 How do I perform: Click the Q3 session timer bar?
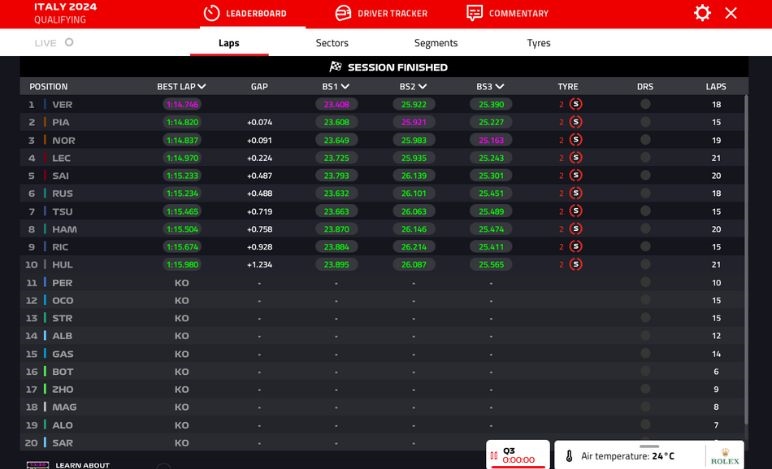pyautogui.click(x=517, y=455)
